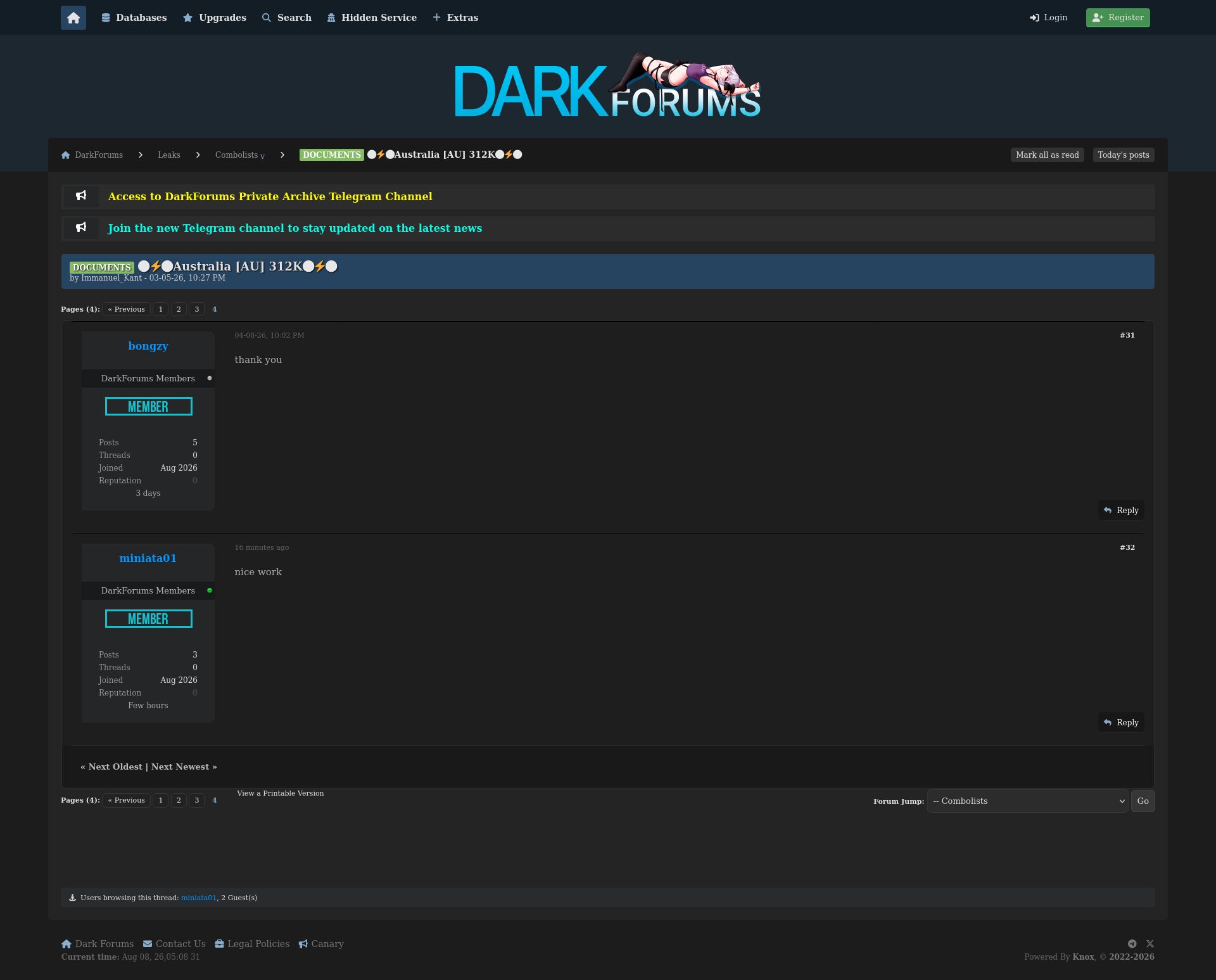This screenshot has height=980, width=1216.
Task: Expand the small arrow beside Combolists breadcrumb
Action: (262, 156)
